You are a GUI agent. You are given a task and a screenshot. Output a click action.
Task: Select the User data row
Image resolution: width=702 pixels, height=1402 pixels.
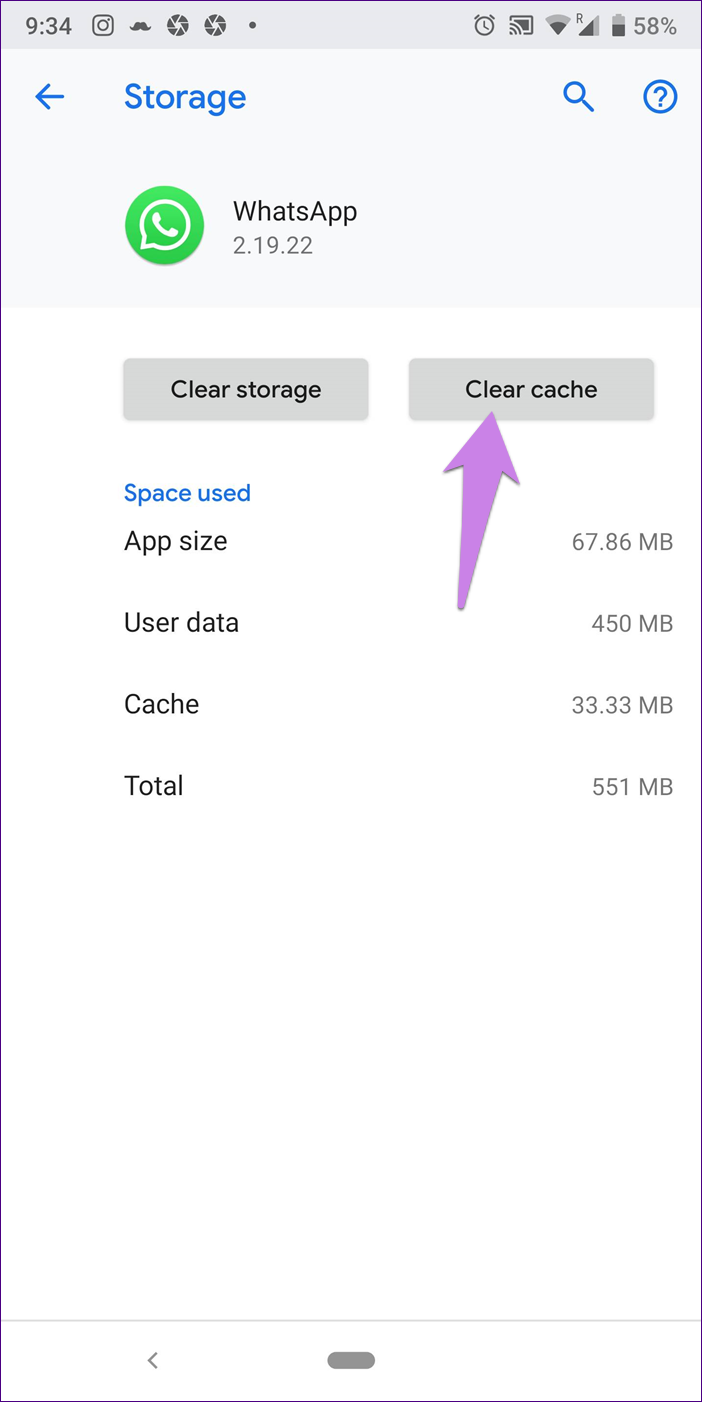tap(398, 623)
